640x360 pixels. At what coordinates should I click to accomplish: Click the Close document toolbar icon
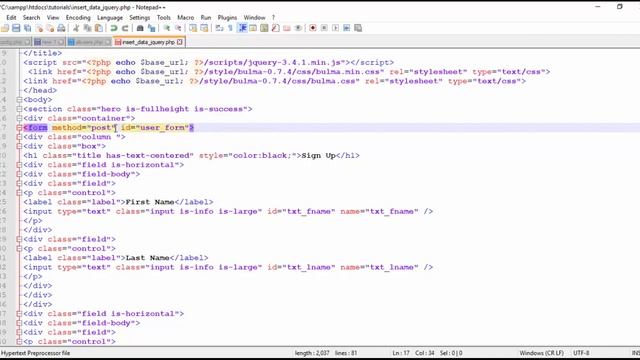(x=39, y=28)
